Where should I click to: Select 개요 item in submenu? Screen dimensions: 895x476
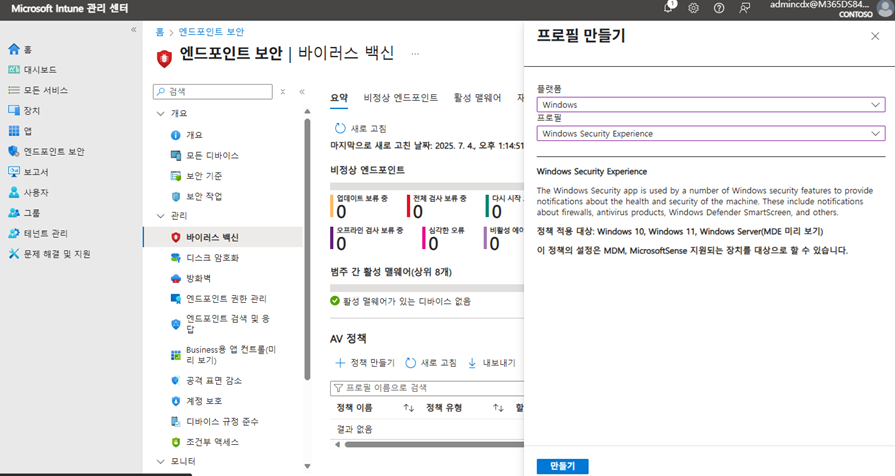coord(187,135)
